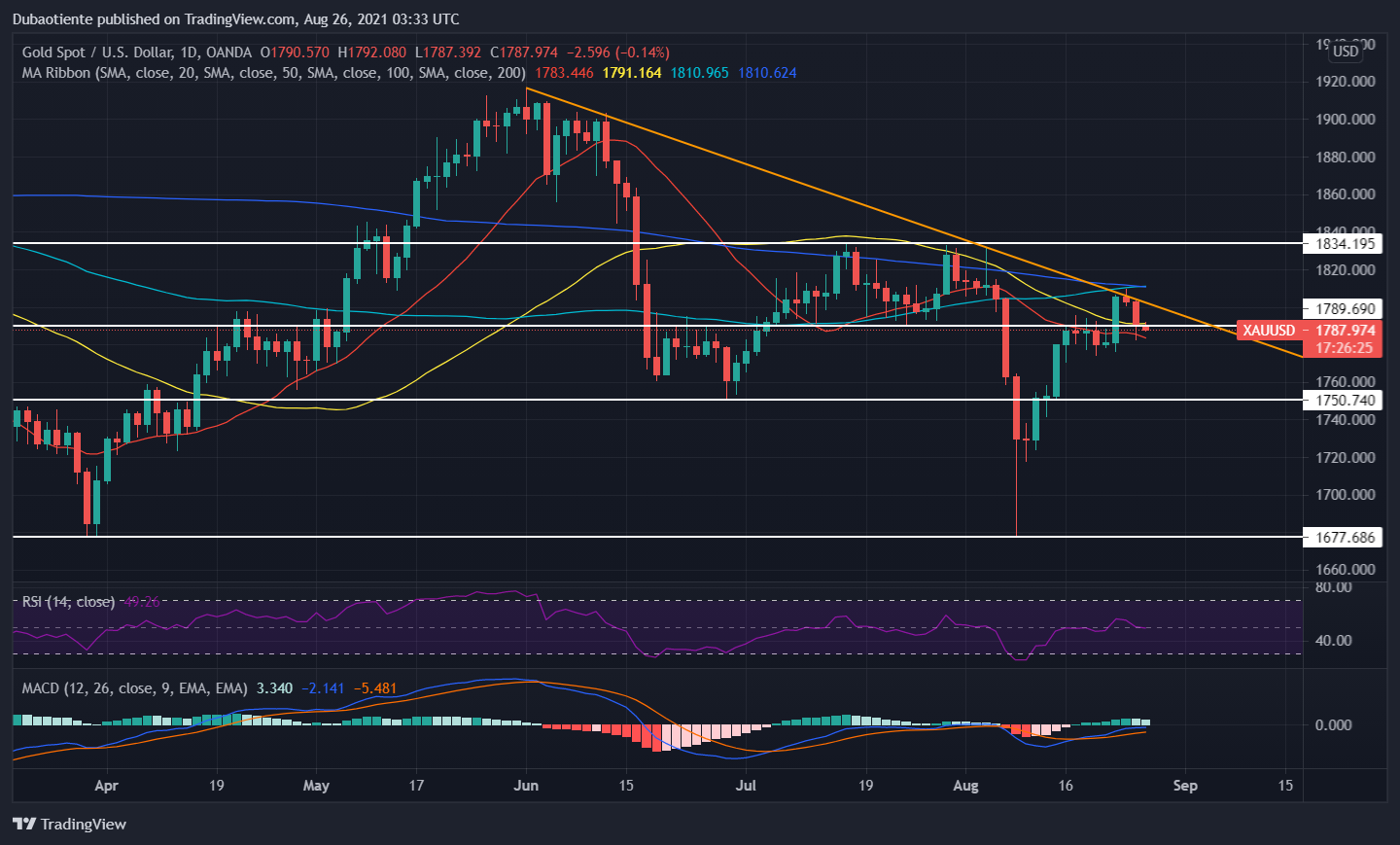
Task: Click the Aug label on the time axis
Action: [965, 786]
